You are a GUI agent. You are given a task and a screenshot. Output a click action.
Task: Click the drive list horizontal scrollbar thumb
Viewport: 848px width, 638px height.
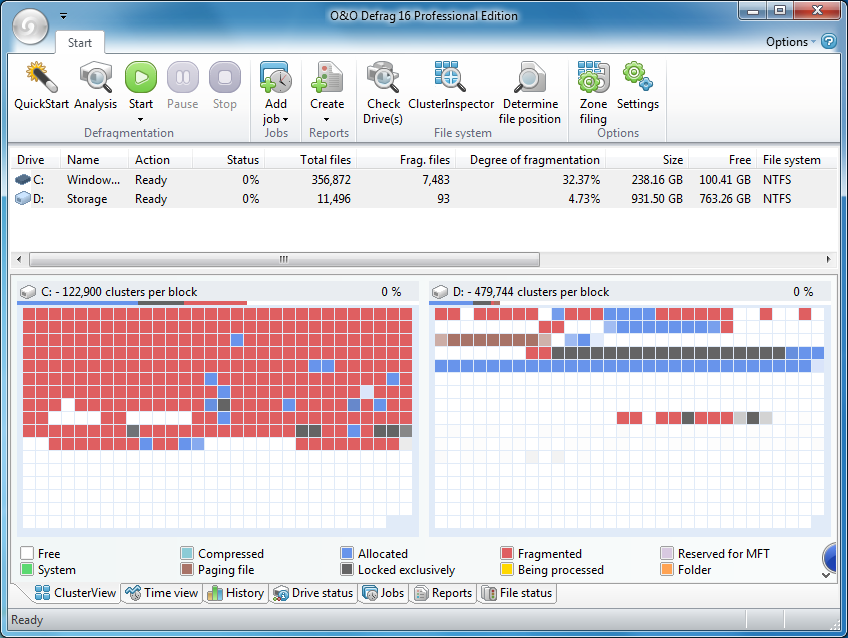pyautogui.click(x=284, y=260)
